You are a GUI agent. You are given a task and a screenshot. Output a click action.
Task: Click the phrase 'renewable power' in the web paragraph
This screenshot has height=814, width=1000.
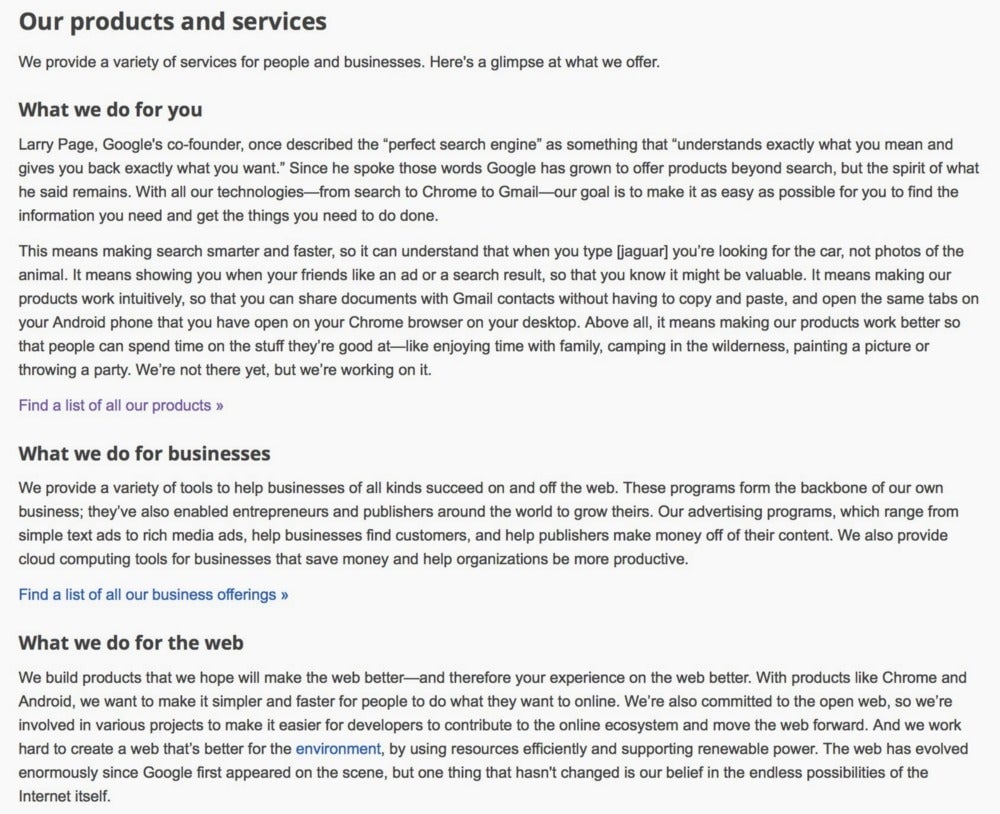click(x=754, y=749)
